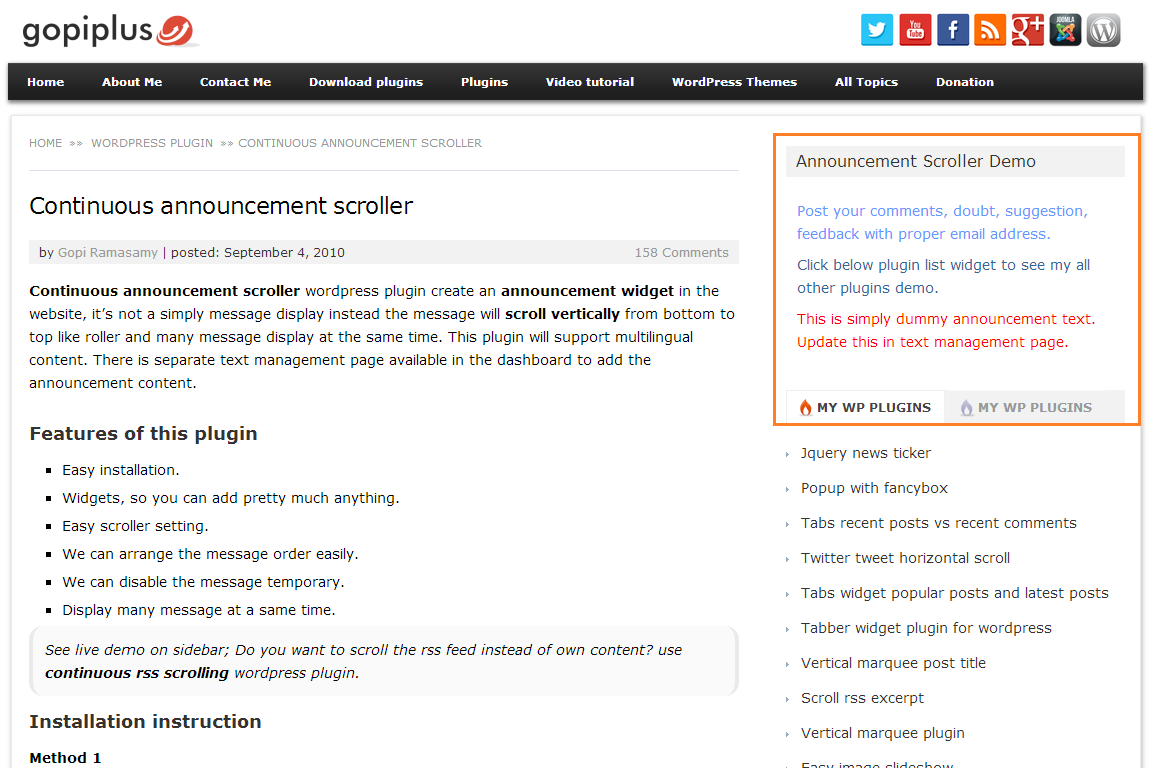Image resolution: width=1152 pixels, height=768 pixels.
Task: Open Tabs widget popular posts and latest posts
Action: coord(954,592)
